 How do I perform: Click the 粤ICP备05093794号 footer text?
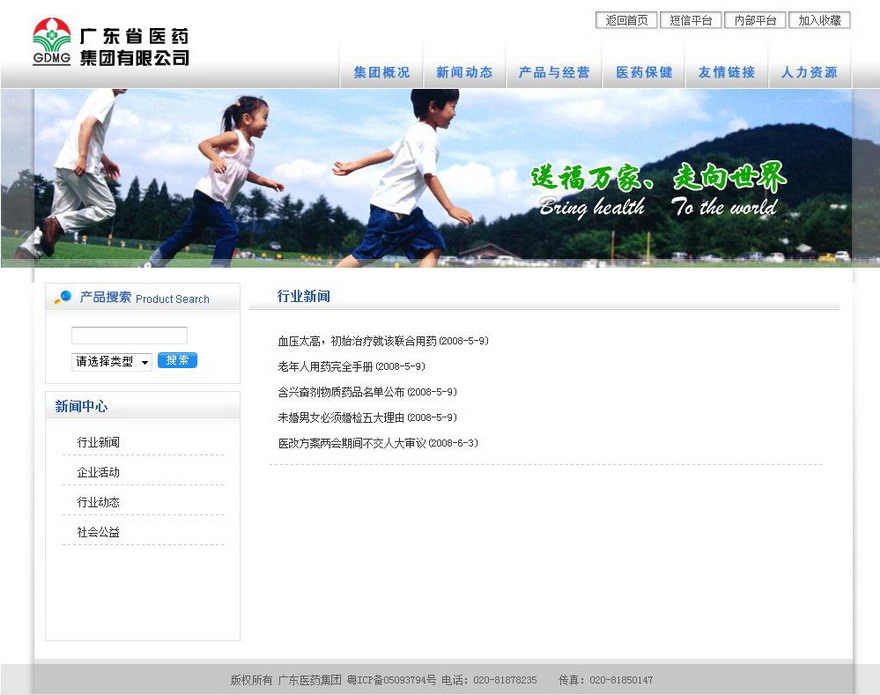(391, 680)
